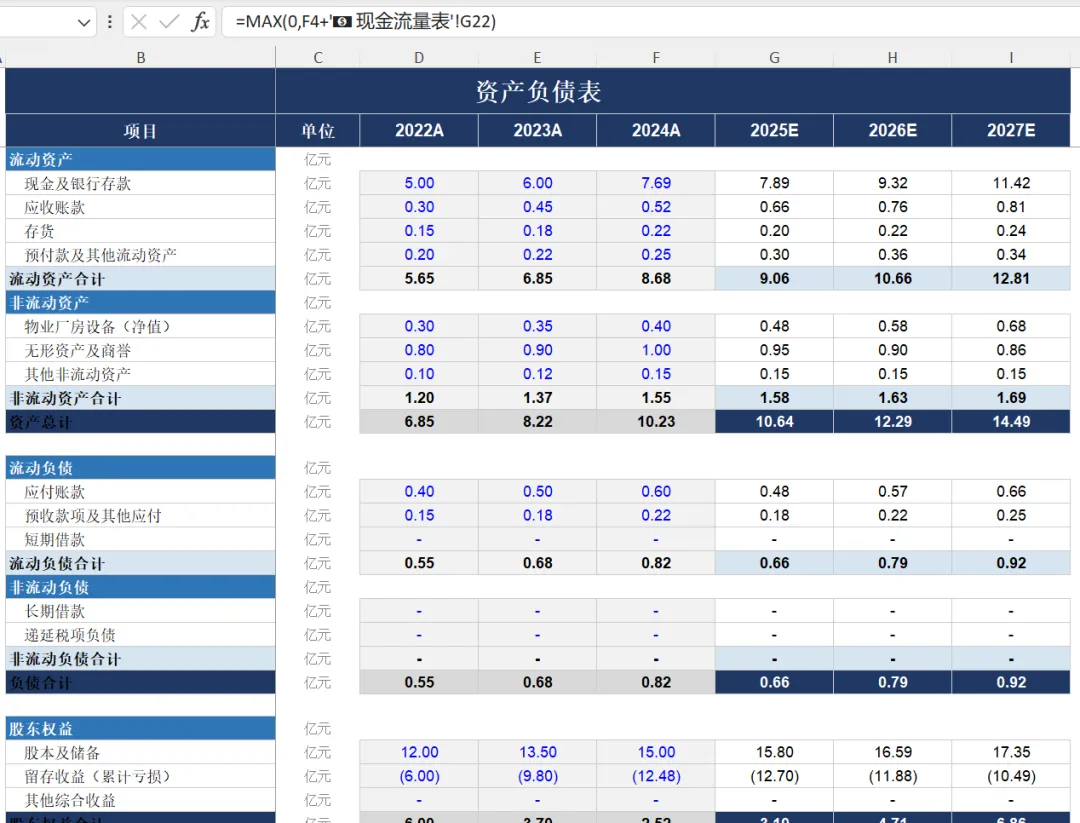1080x823 pixels.
Task: Select the 2025E year header
Action: [x=774, y=131]
